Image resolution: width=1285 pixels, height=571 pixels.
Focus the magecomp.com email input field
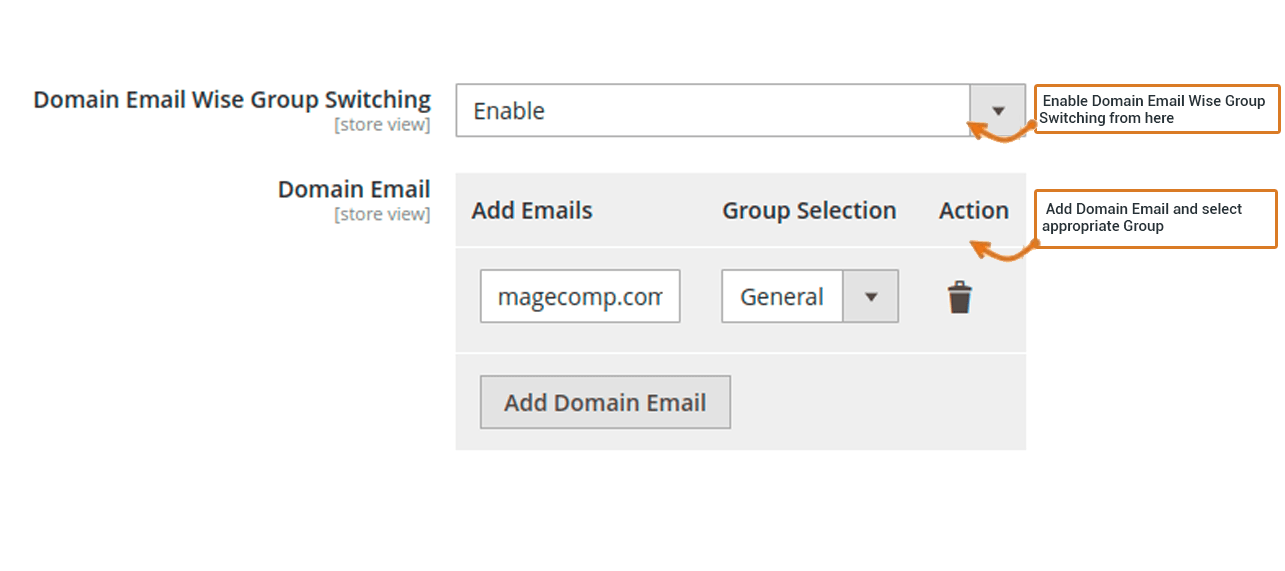coord(580,296)
